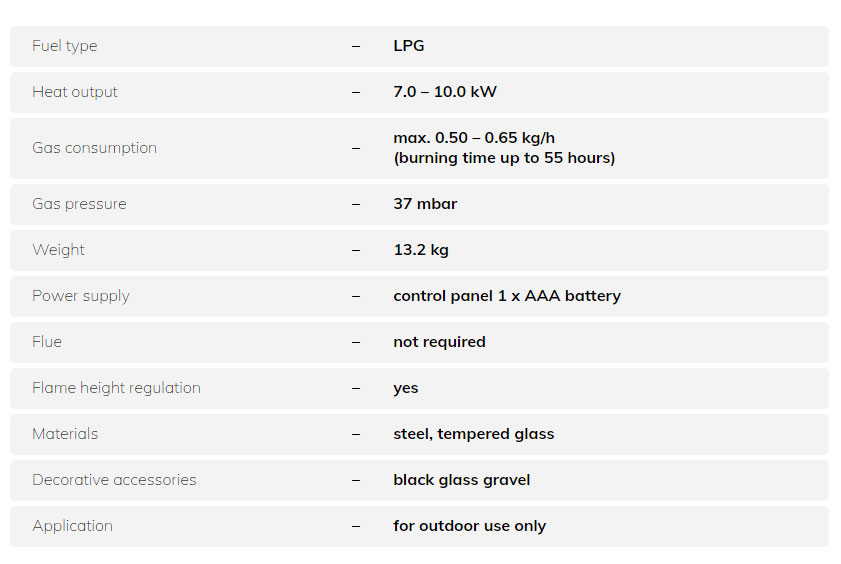
Task: Select the LPG value text
Action: click(409, 46)
